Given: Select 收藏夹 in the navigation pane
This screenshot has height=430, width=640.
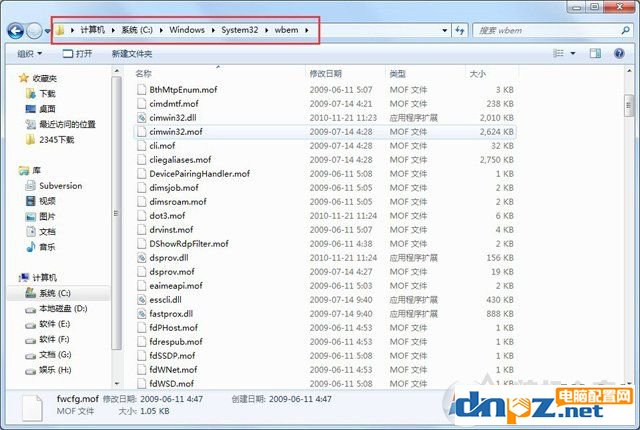Looking at the screenshot, I should 44,78.
